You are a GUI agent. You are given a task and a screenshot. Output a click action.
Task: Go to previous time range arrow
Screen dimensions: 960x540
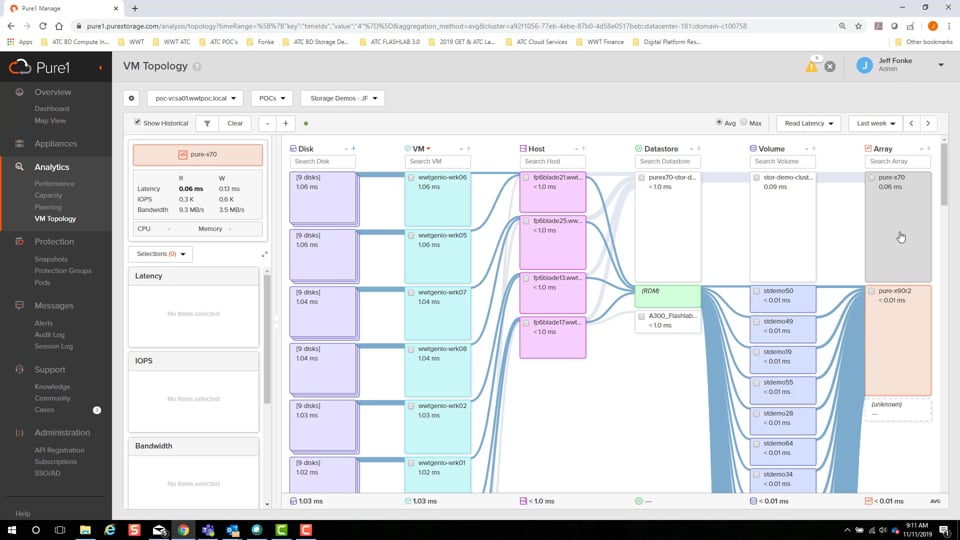(x=911, y=124)
